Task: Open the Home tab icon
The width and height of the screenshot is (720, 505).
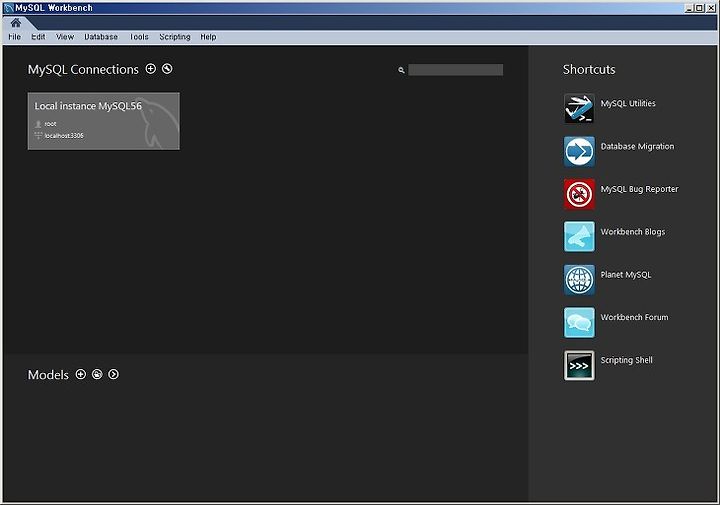Action: tap(16, 23)
